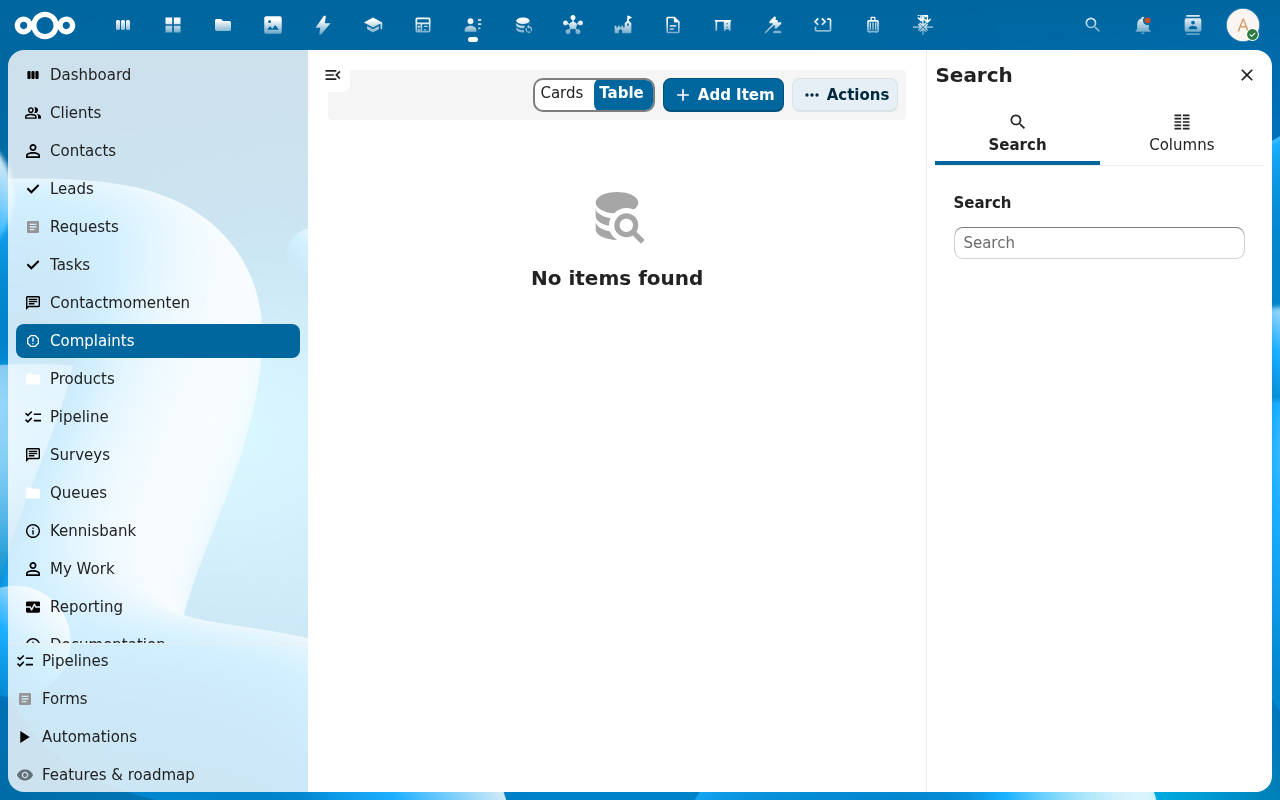Open the four-squares grid app in the top bar
The width and height of the screenshot is (1280, 800).
pyautogui.click(x=173, y=25)
